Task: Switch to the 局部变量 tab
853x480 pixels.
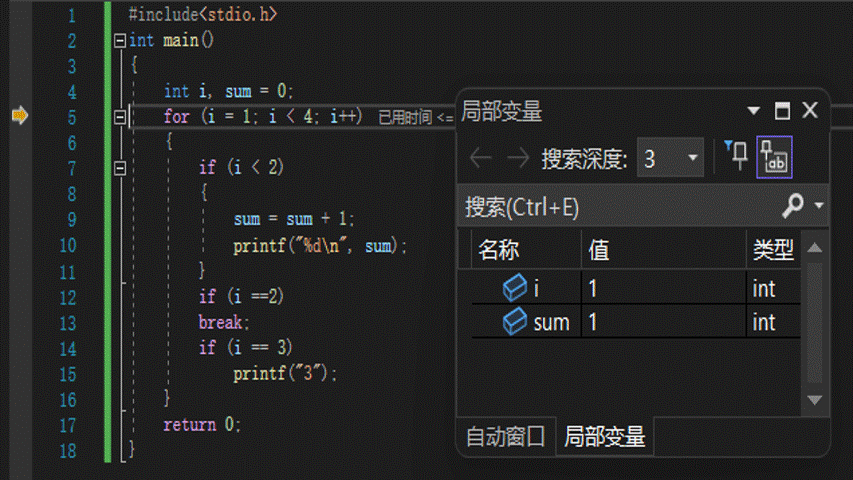Action: pyautogui.click(x=604, y=436)
